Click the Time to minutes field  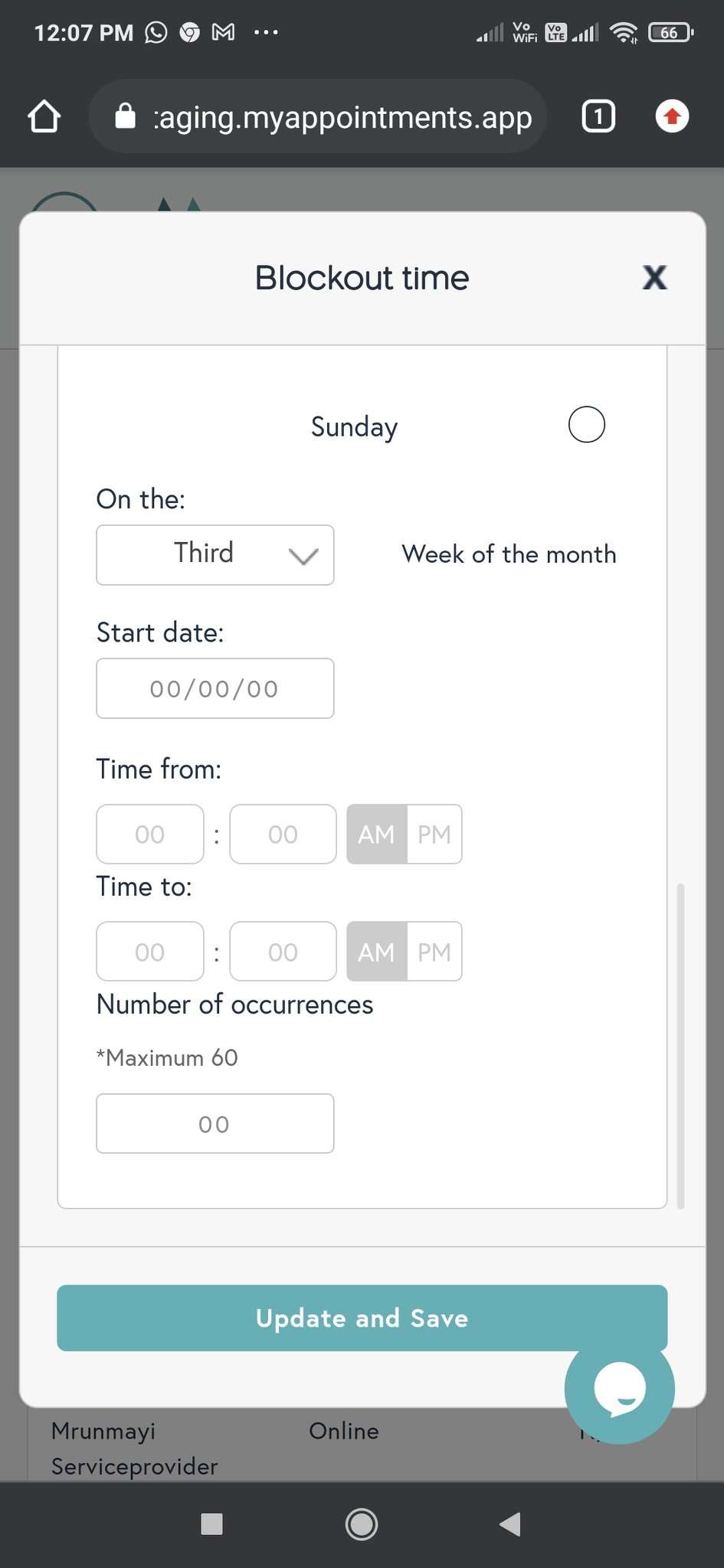point(283,952)
